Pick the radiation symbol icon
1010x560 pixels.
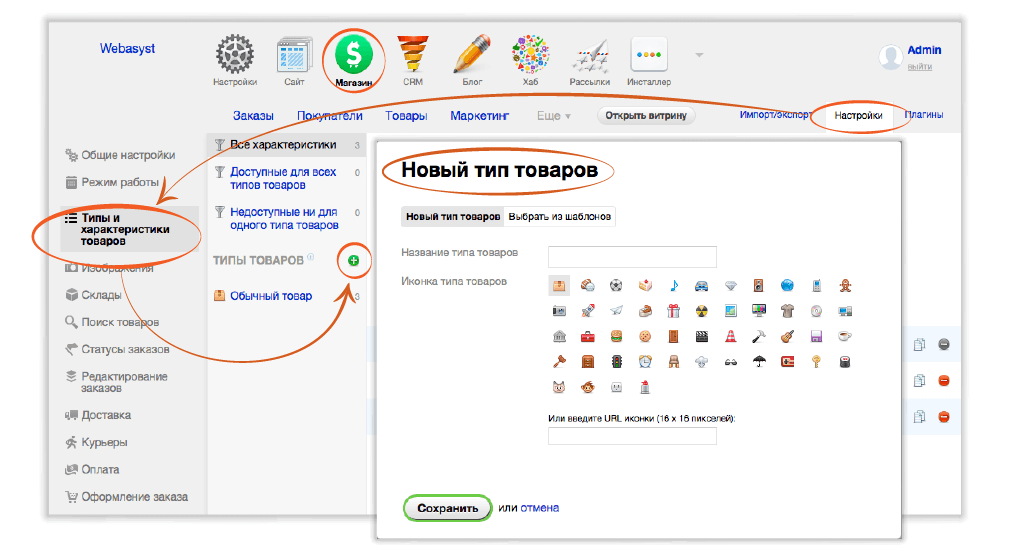pos(701,311)
